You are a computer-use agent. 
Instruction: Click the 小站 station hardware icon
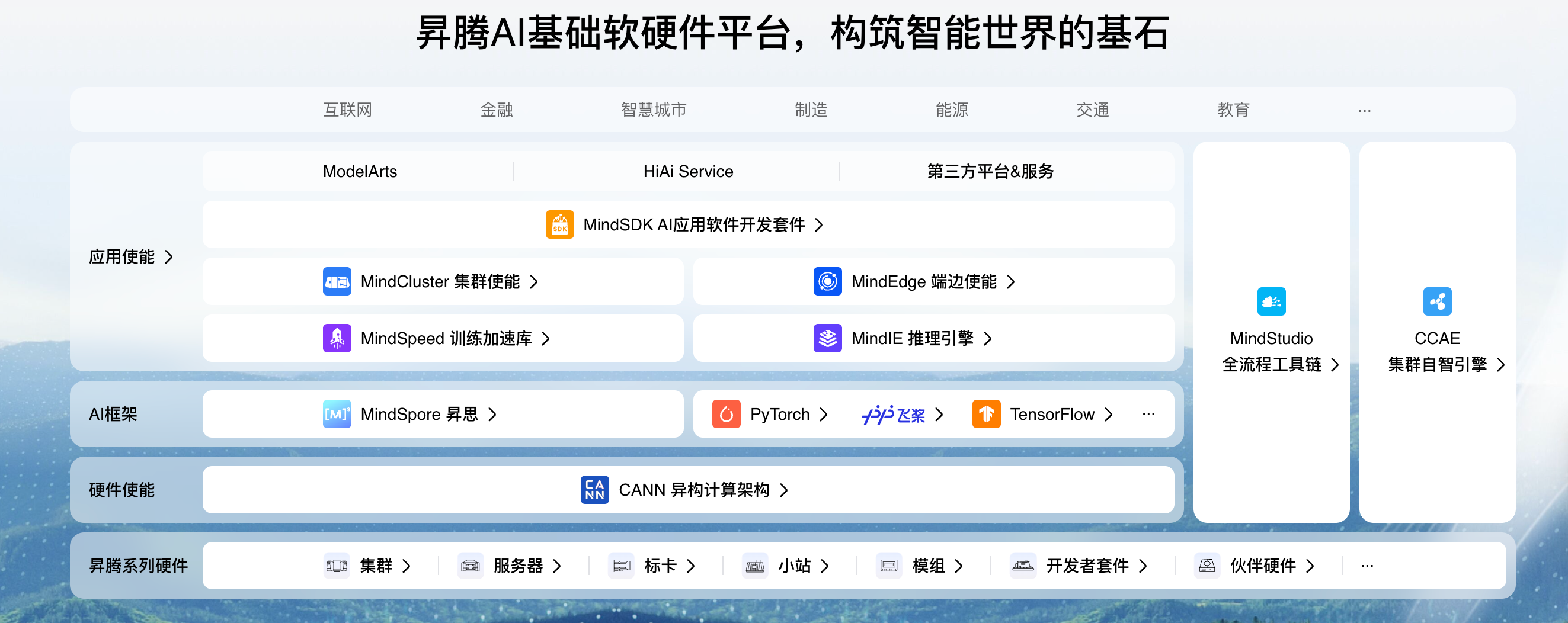point(755,566)
